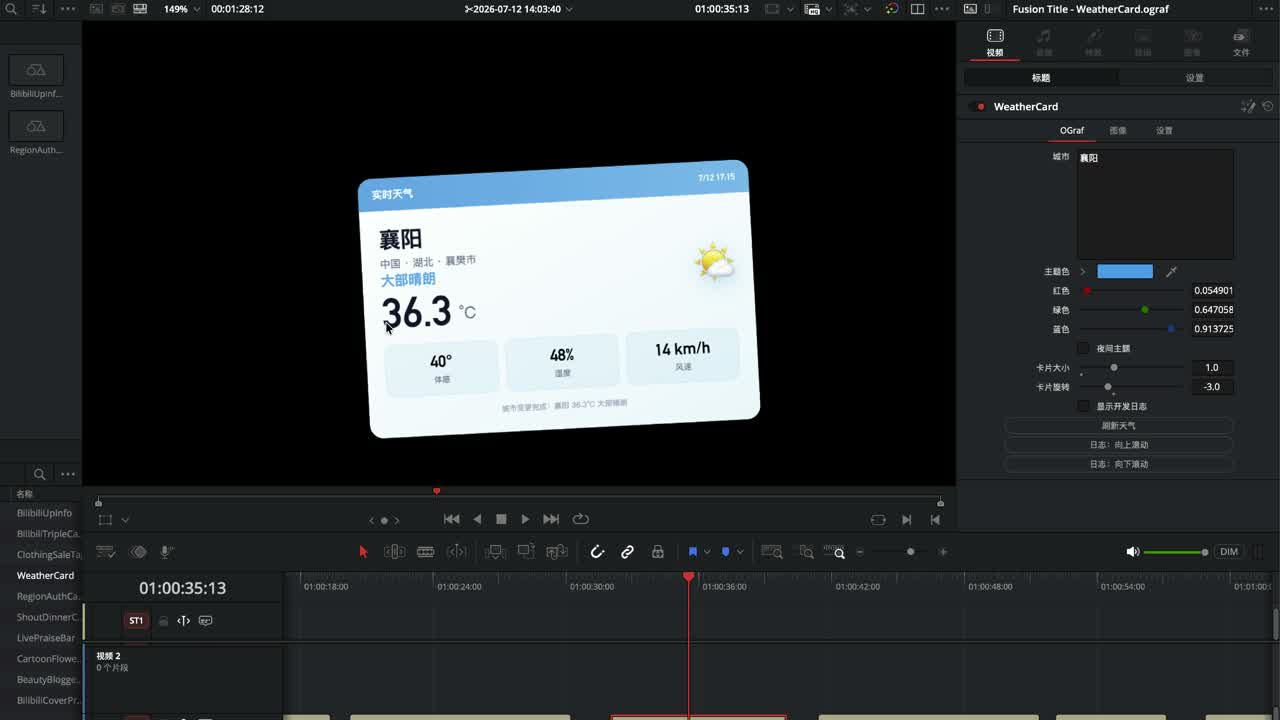The height and width of the screenshot is (720, 1280).
Task: Toggle position lock padlock icon
Action: pos(657,552)
